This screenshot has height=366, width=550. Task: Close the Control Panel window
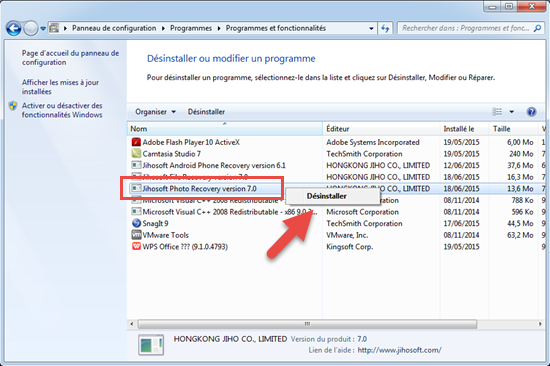point(532,6)
